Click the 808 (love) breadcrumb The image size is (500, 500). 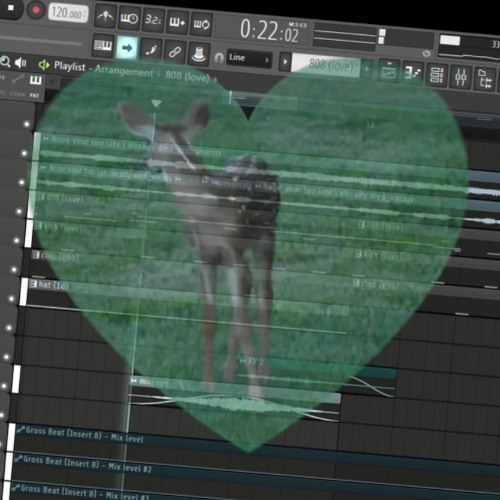pyautogui.click(x=187, y=76)
